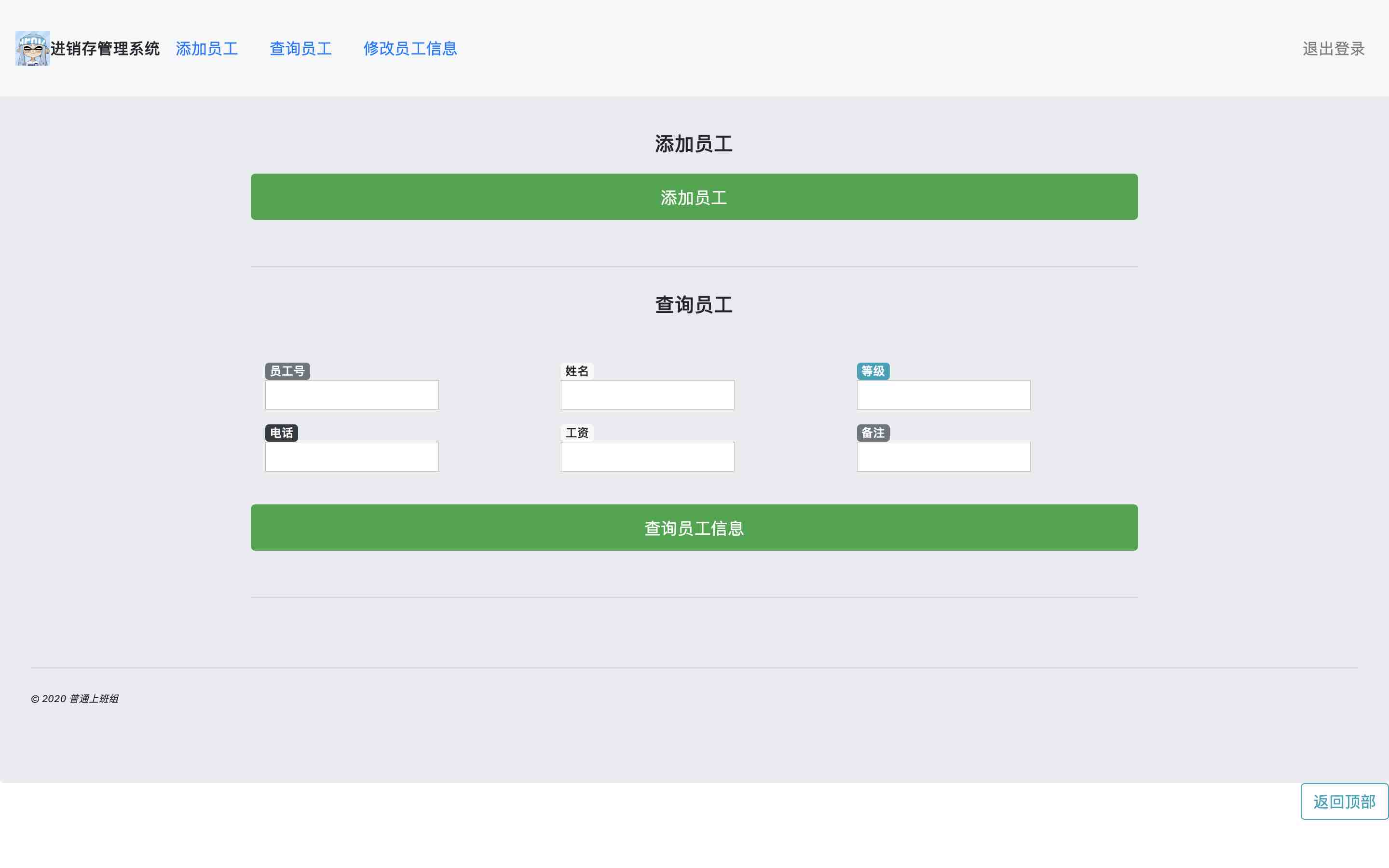Viewport: 1389px width, 868px height.
Task: Click the dark 电话 label badge
Action: pyautogui.click(x=281, y=433)
